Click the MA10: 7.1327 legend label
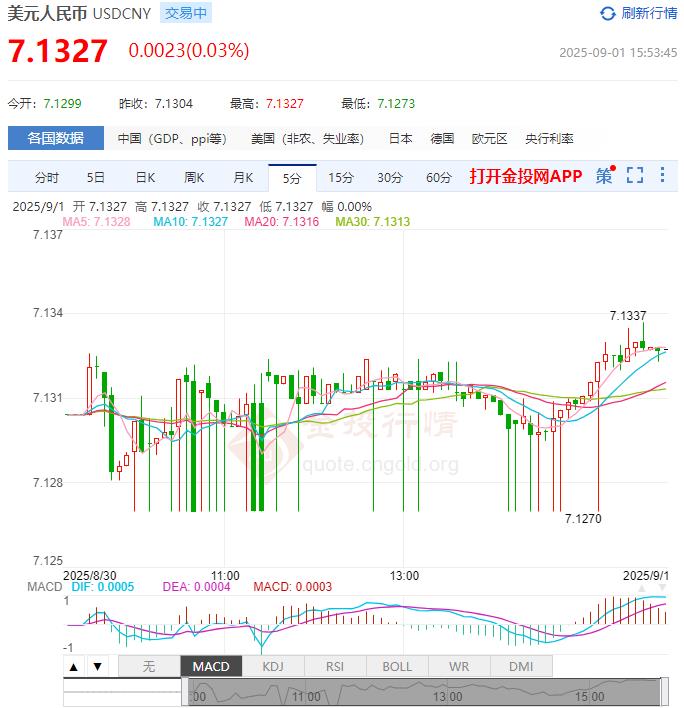 pyautogui.click(x=191, y=222)
